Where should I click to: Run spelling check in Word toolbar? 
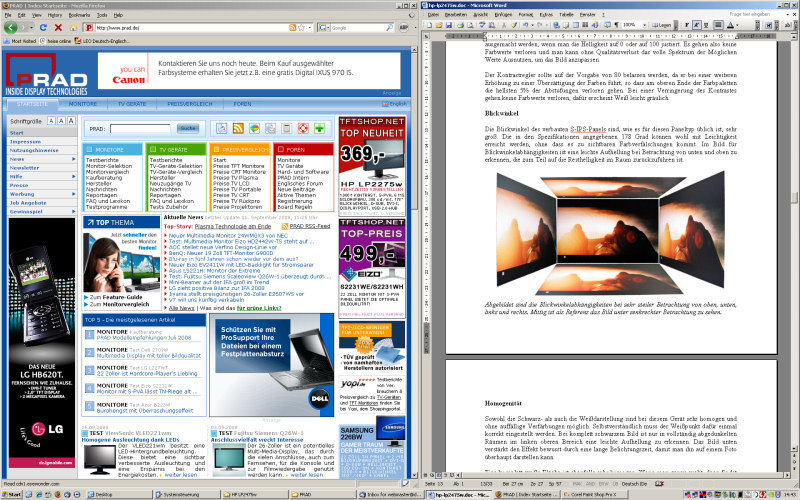482,24
